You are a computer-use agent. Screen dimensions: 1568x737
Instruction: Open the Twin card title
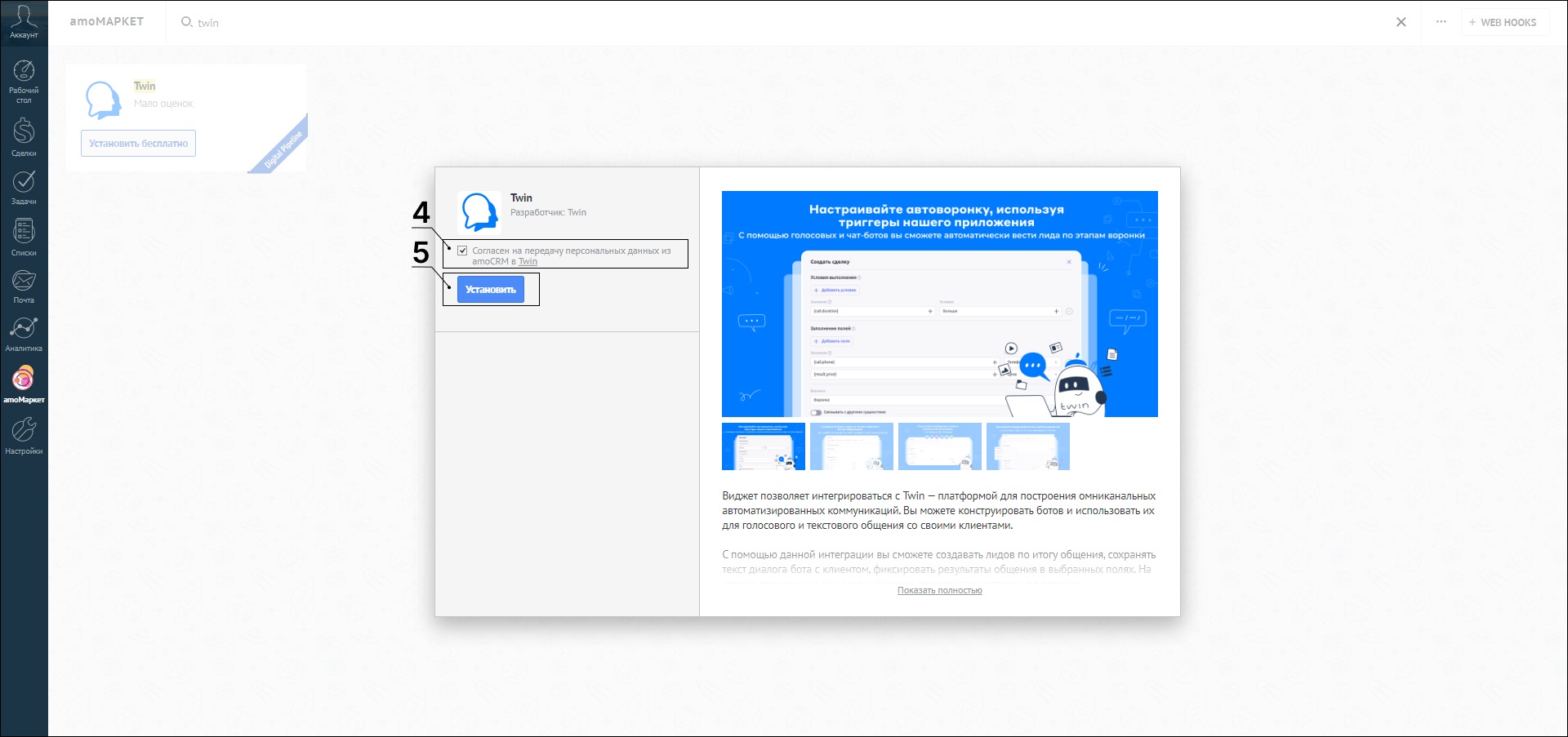click(145, 86)
